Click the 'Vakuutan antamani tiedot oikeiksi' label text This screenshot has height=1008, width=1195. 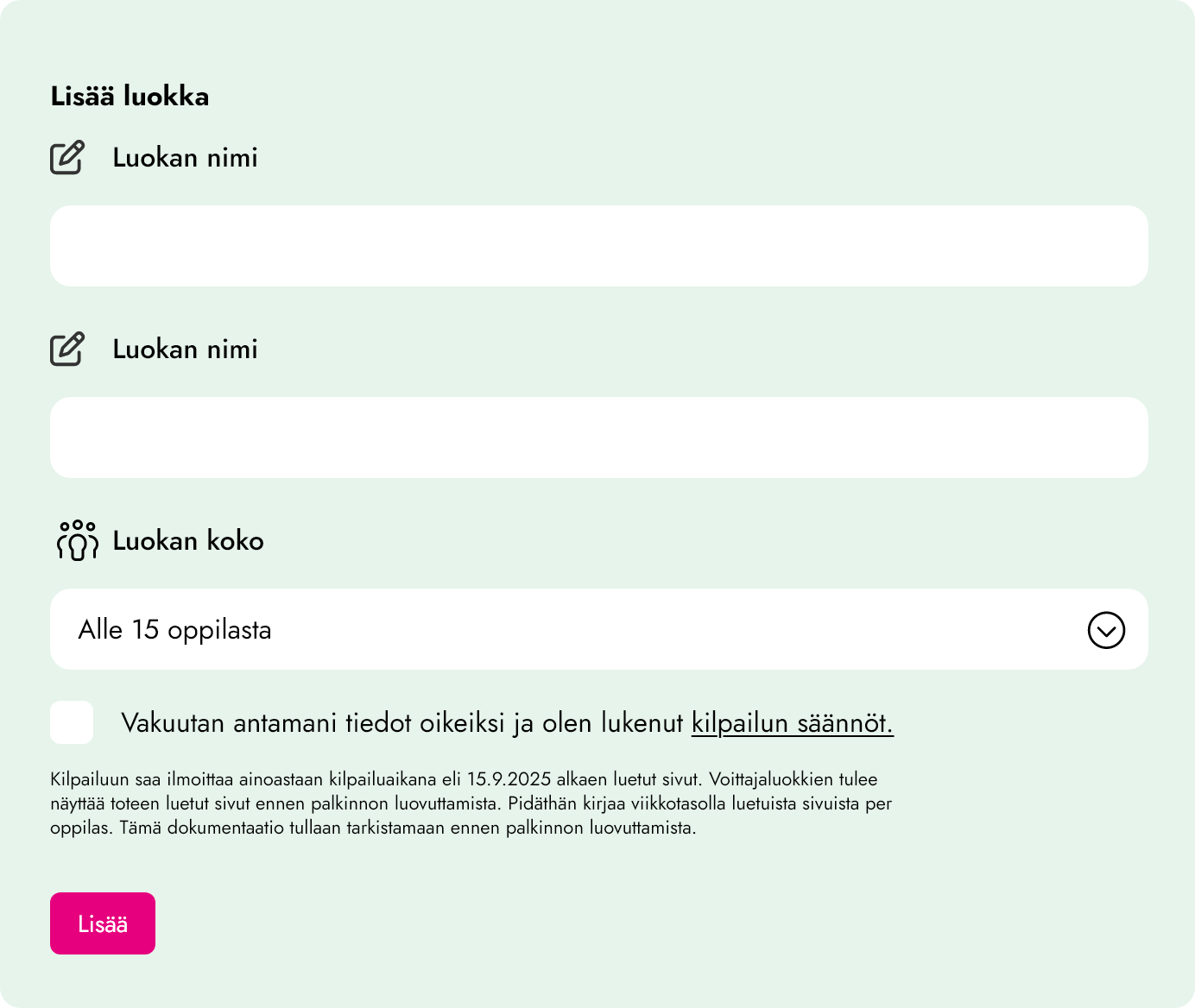(401, 723)
